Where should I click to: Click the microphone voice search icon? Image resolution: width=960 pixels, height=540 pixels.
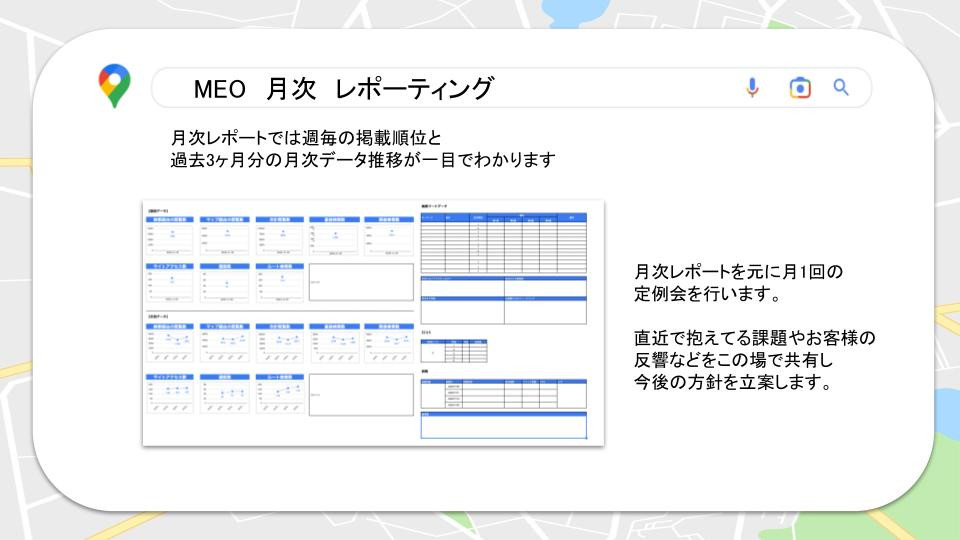[752, 88]
